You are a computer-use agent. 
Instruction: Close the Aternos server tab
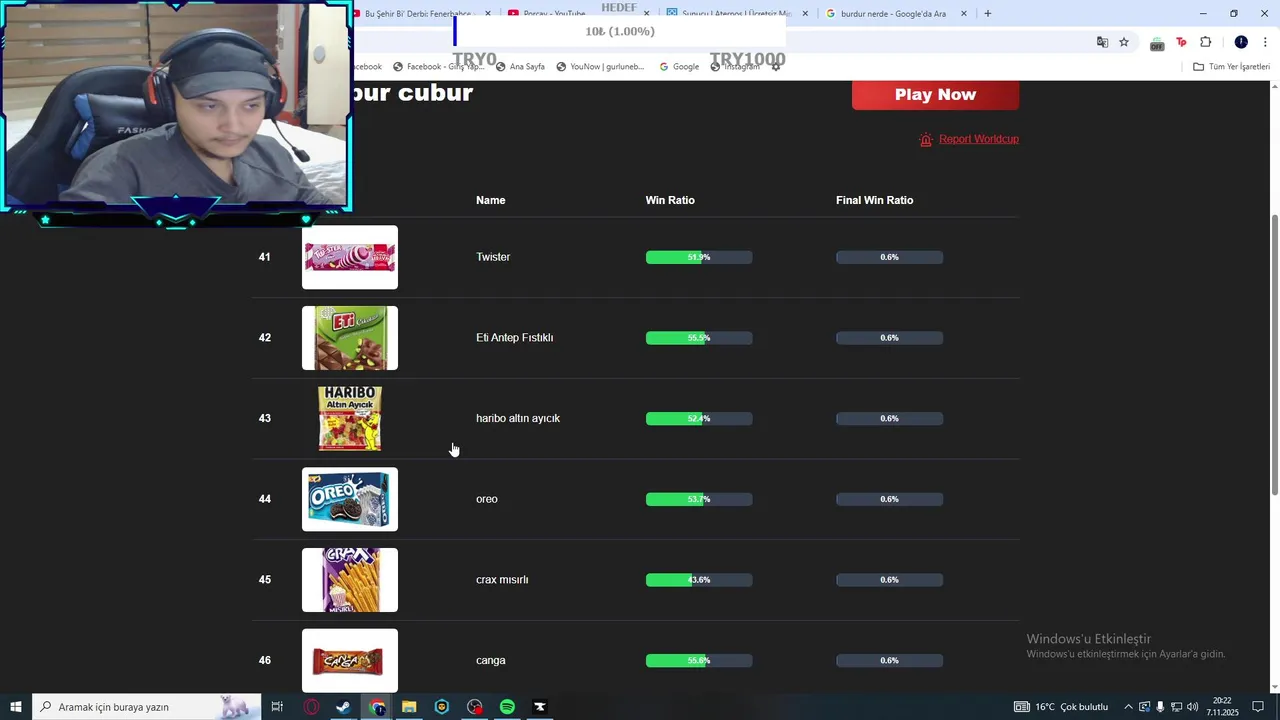point(805,14)
